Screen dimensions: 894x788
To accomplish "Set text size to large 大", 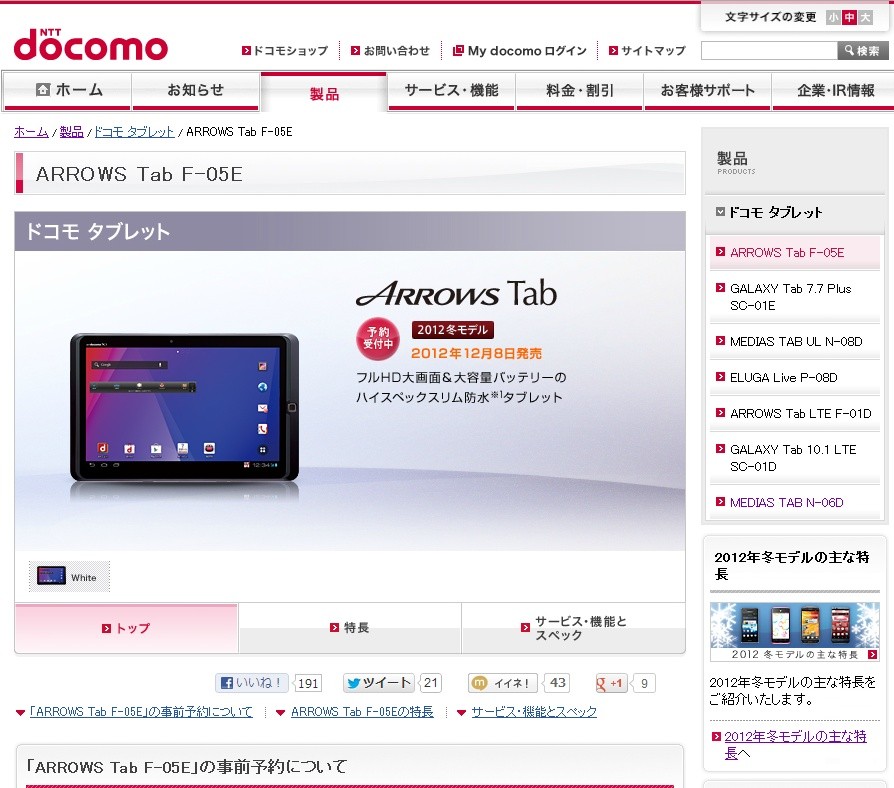I will [x=865, y=17].
